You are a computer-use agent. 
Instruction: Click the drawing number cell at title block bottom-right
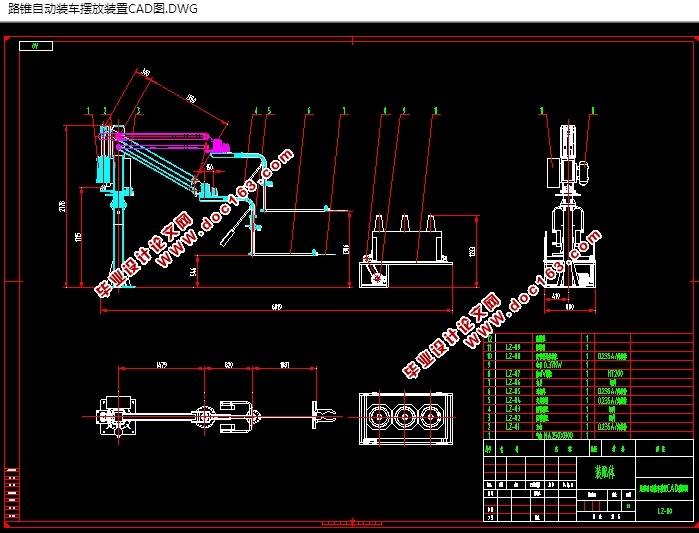click(x=664, y=511)
